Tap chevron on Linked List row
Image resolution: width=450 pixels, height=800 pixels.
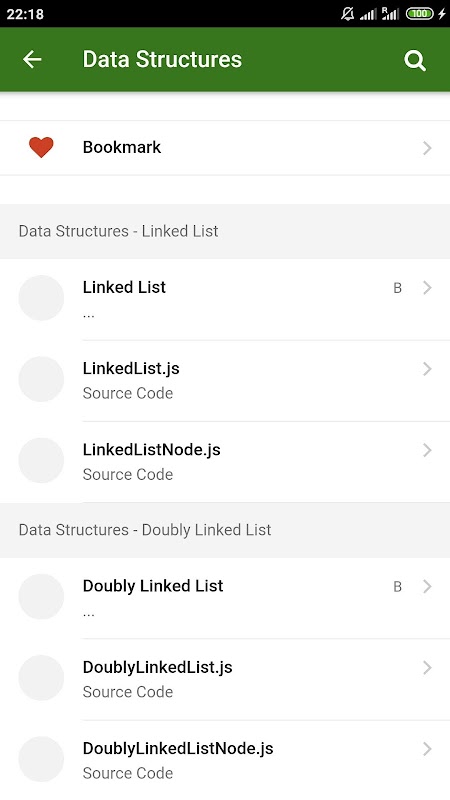click(427, 288)
